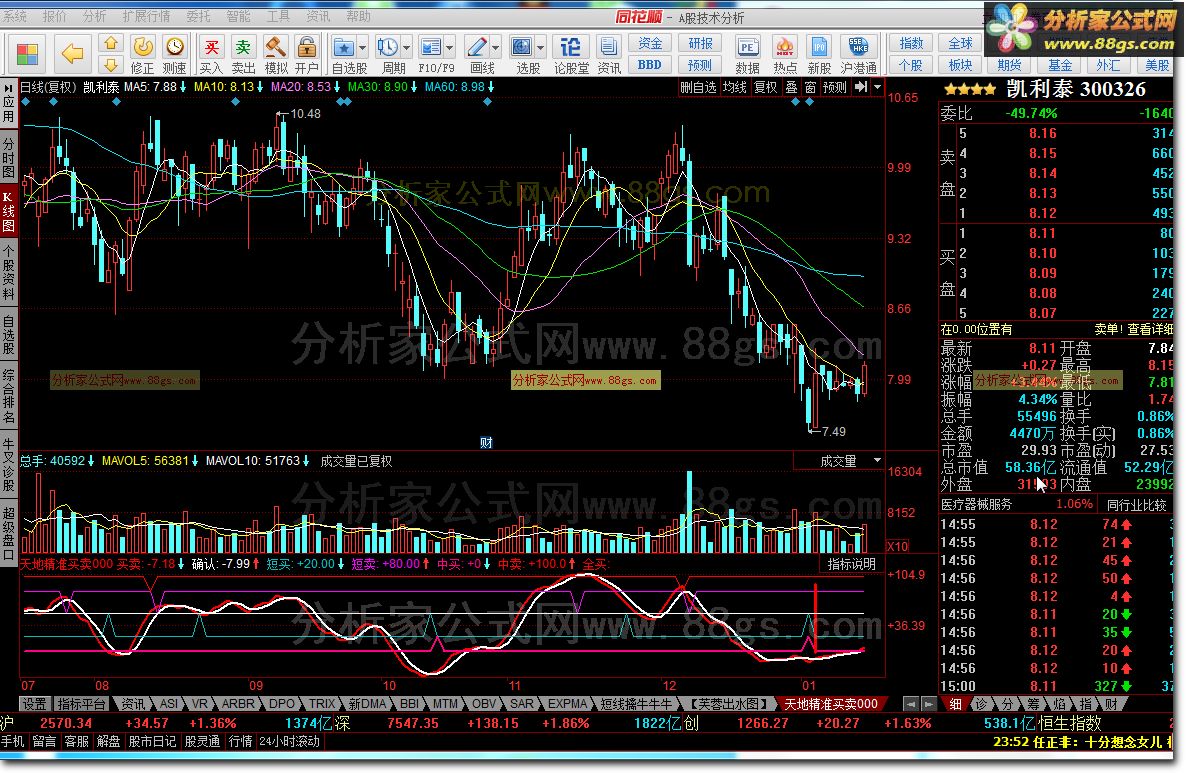Open the 扩展行情 menu
Viewport: 1186px width, 773px height.
coord(146,16)
